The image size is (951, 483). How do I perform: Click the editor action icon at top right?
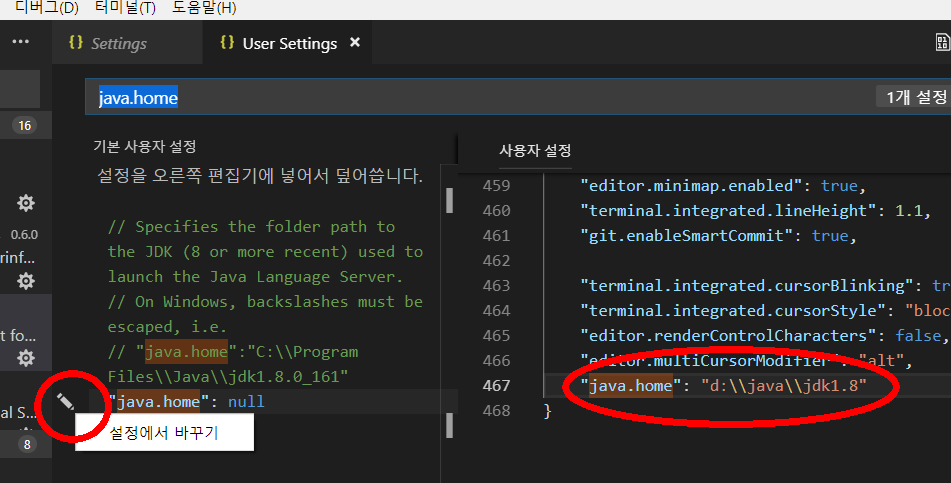[x=942, y=43]
